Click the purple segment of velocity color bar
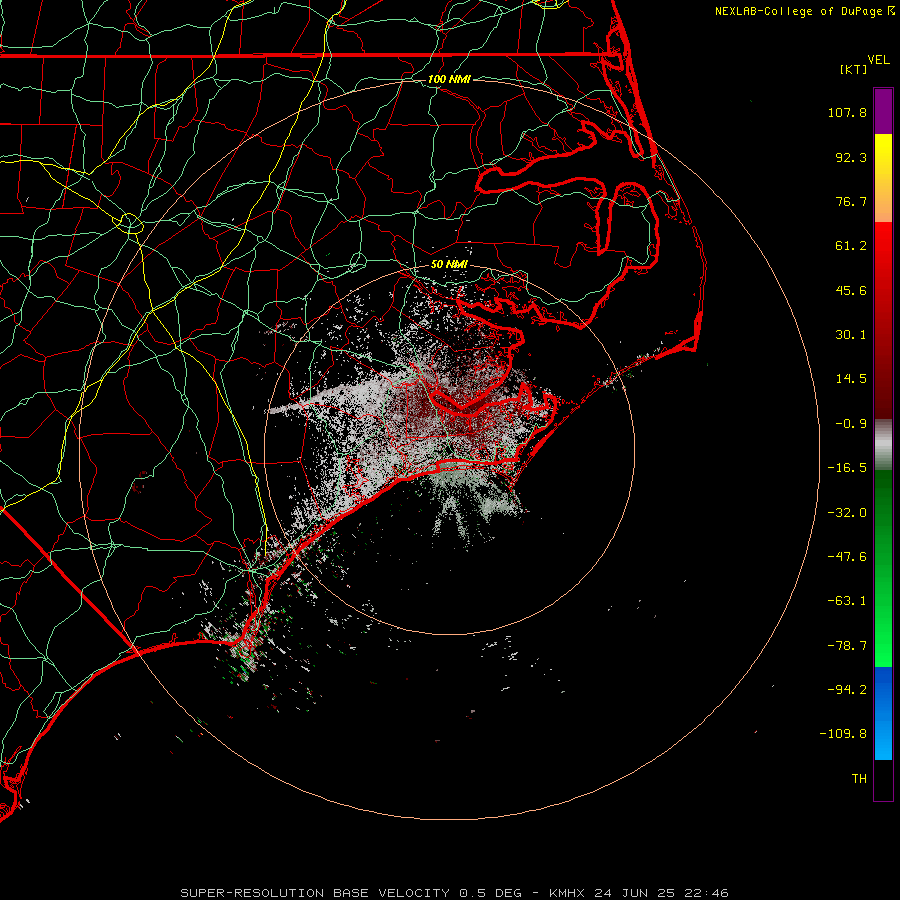The height and width of the screenshot is (900, 900). pyautogui.click(x=883, y=111)
